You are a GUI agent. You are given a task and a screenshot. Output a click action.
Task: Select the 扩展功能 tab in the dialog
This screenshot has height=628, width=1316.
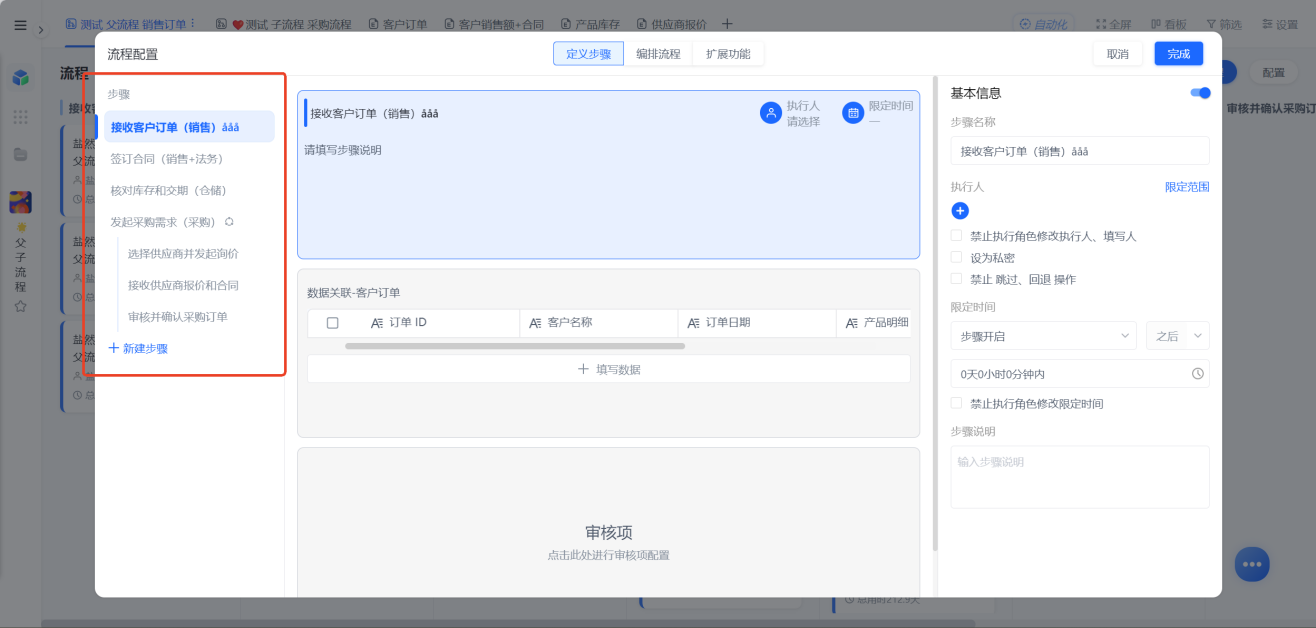(728, 54)
